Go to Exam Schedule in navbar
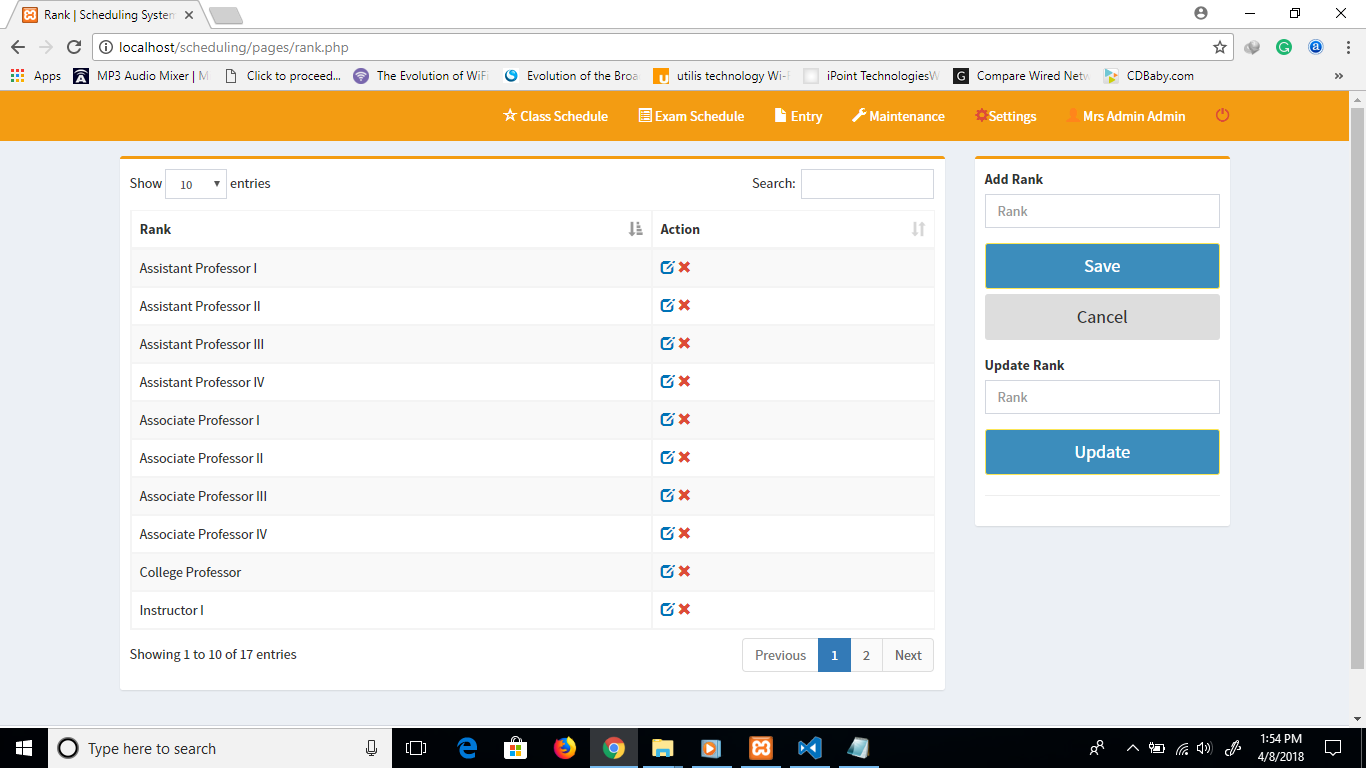The width and height of the screenshot is (1366, 768). tap(691, 116)
